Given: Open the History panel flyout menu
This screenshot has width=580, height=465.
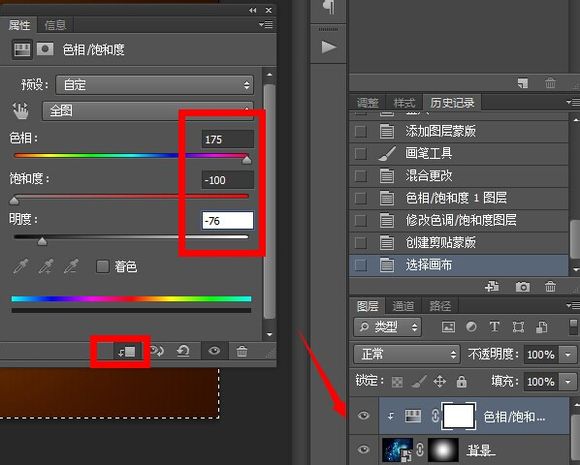Looking at the screenshot, I should pos(573,102).
